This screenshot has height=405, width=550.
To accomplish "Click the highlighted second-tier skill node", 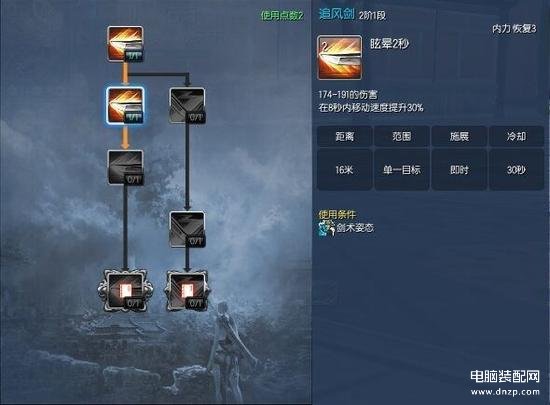I will (x=125, y=106).
